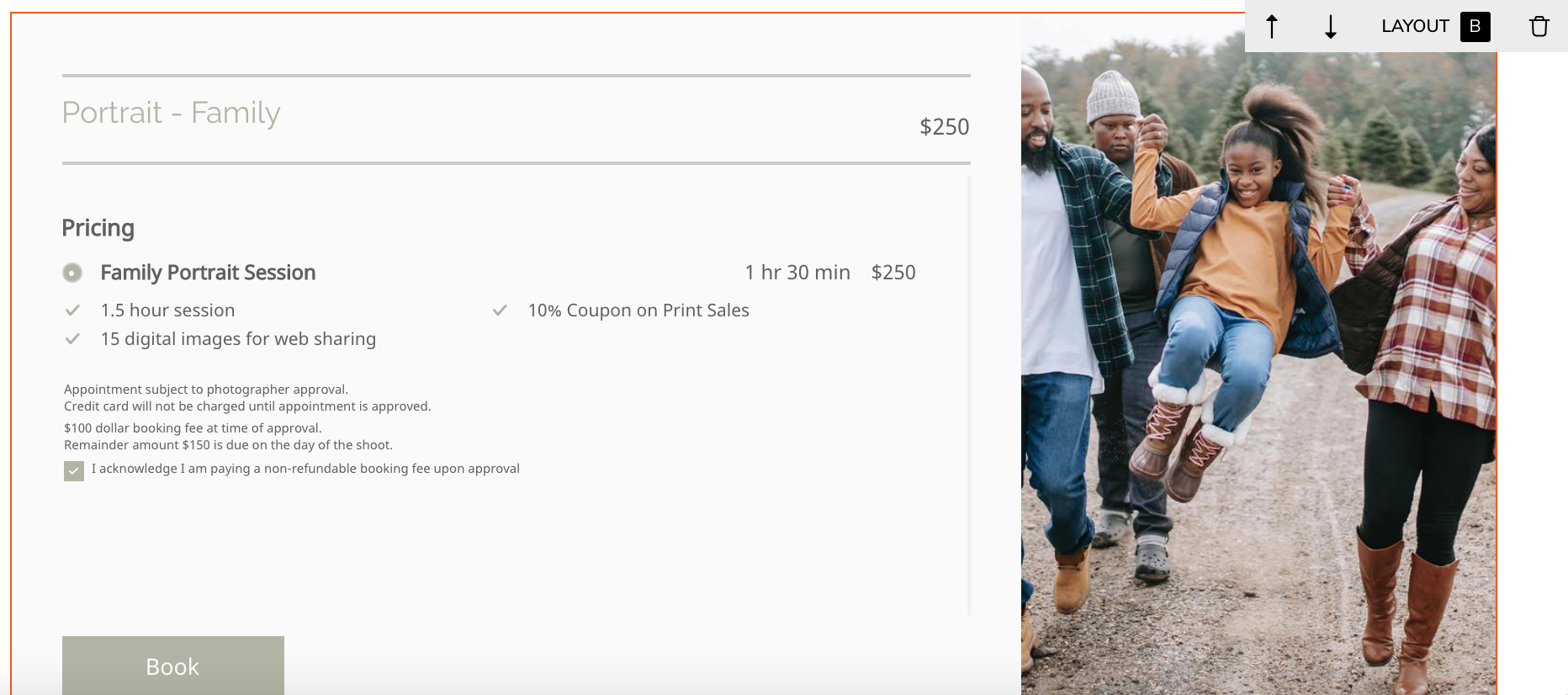
Task: Delete the section with the trash icon
Action: (x=1539, y=27)
